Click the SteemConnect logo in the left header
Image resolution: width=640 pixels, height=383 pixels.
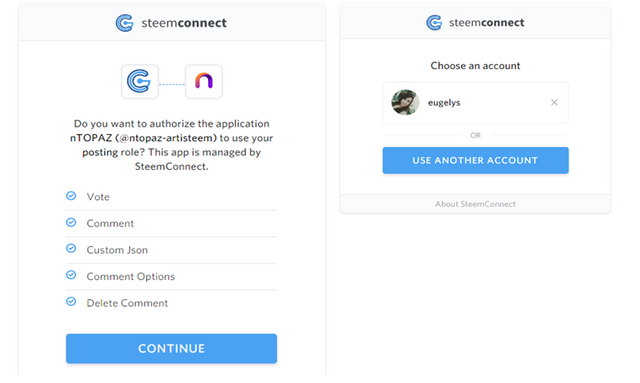point(124,23)
